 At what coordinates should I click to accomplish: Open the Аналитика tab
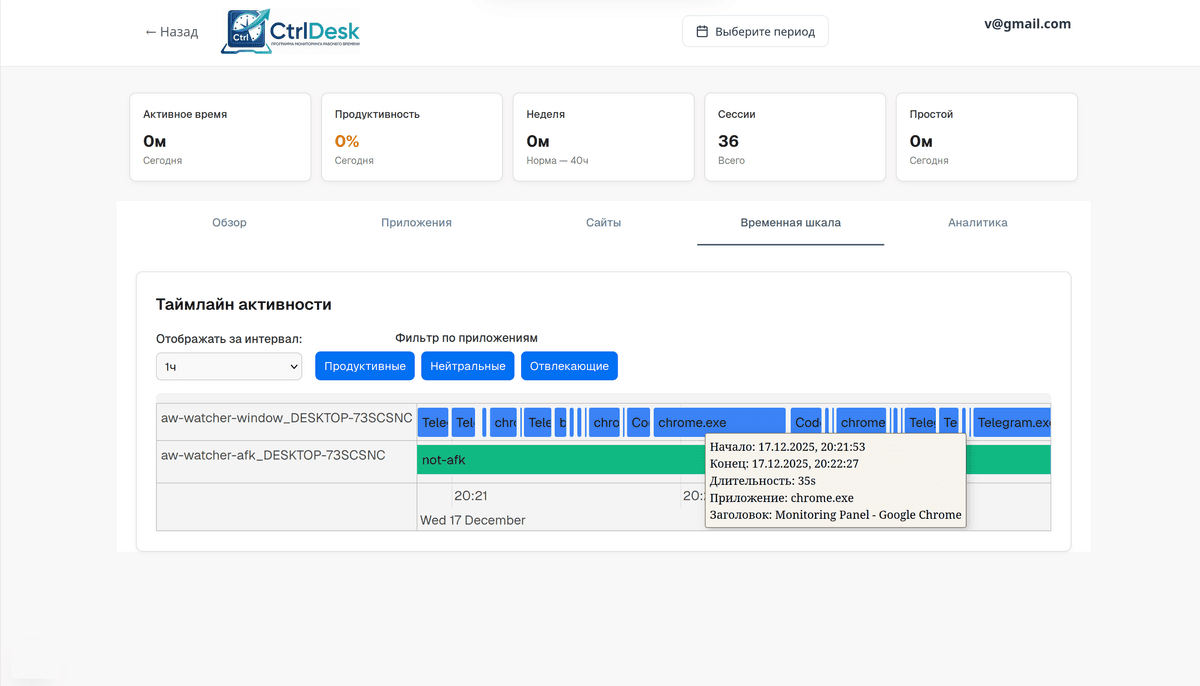pyautogui.click(x=977, y=223)
